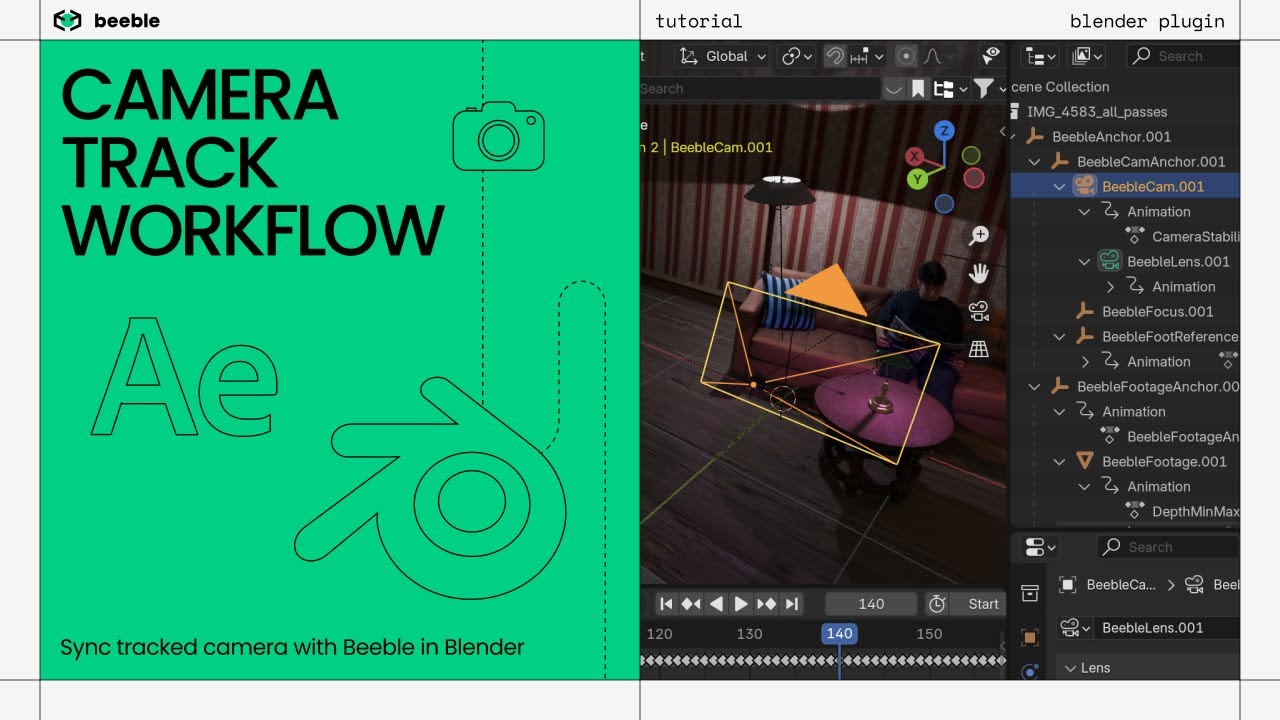Screen dimensions: 1280x720
Task: Open the outliner view layer image dropdown
Action: coord(1086,56)
